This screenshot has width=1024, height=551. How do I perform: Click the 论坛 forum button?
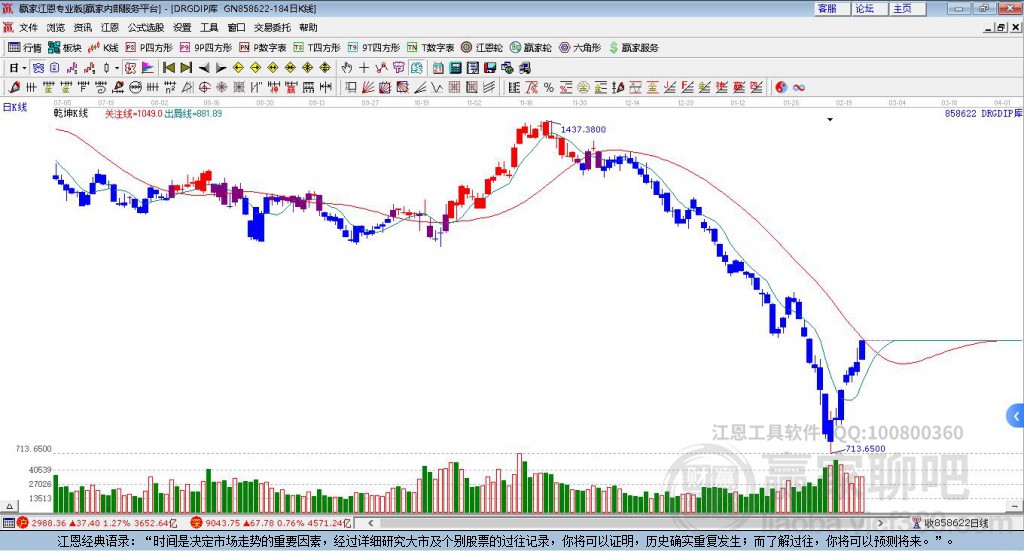869,8
